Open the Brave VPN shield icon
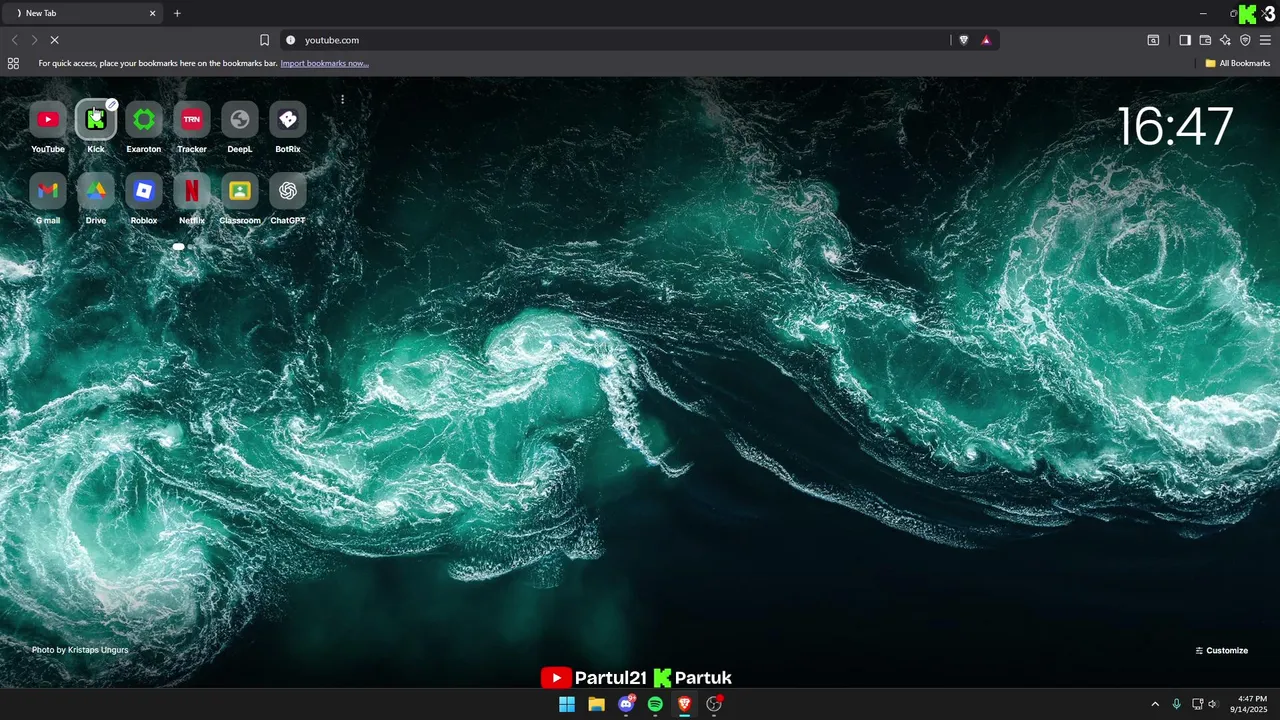 [x=1245, y=40]
